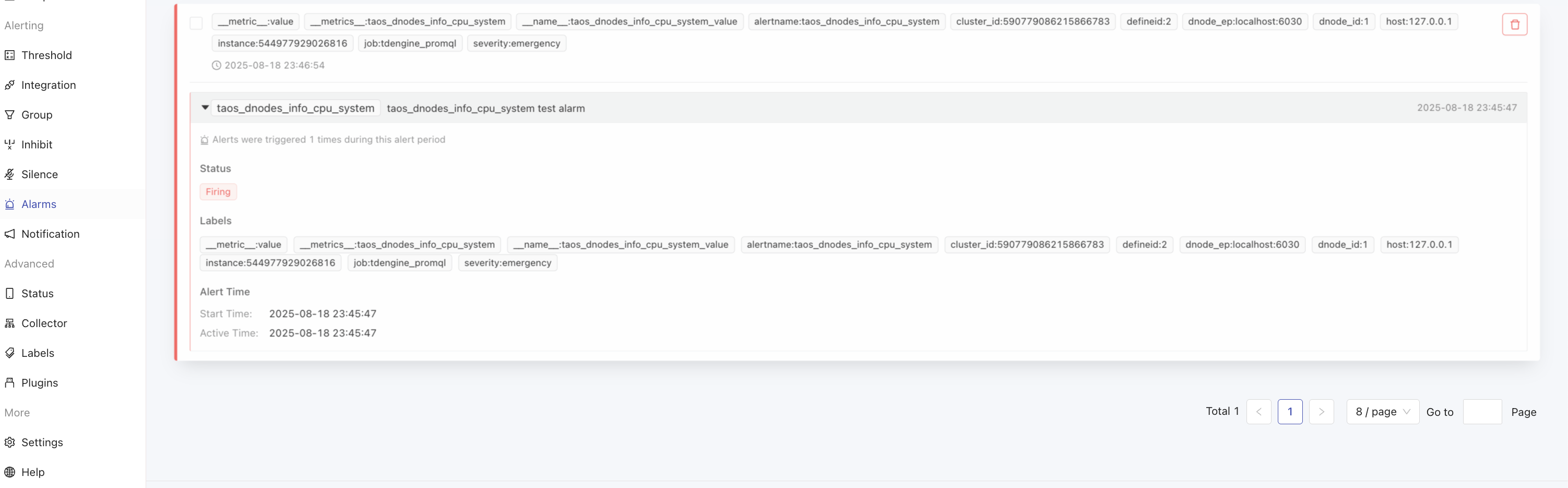Open the Inhibit menu item
The image size is (1568, 488).
[37, 145]
